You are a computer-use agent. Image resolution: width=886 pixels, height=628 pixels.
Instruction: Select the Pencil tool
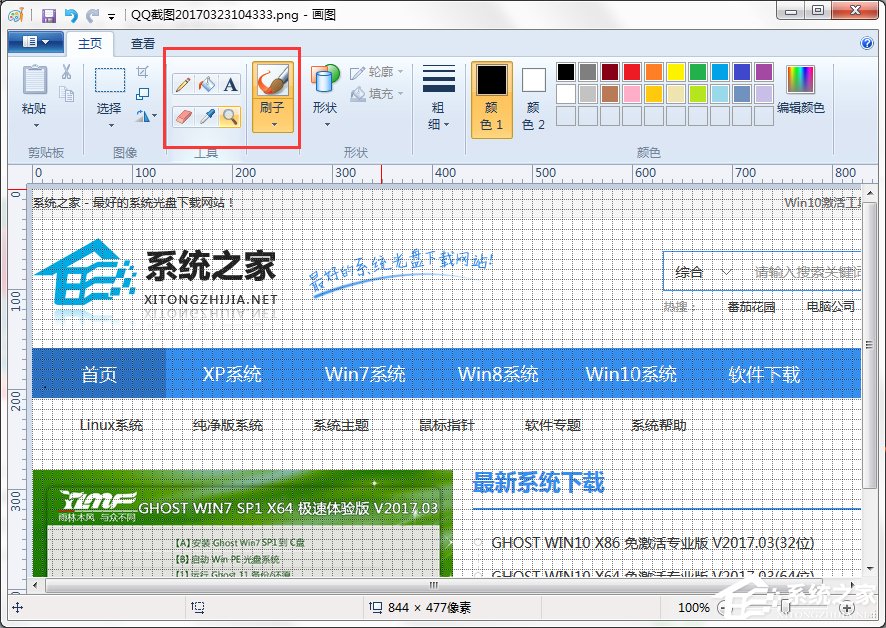point(184,83)
